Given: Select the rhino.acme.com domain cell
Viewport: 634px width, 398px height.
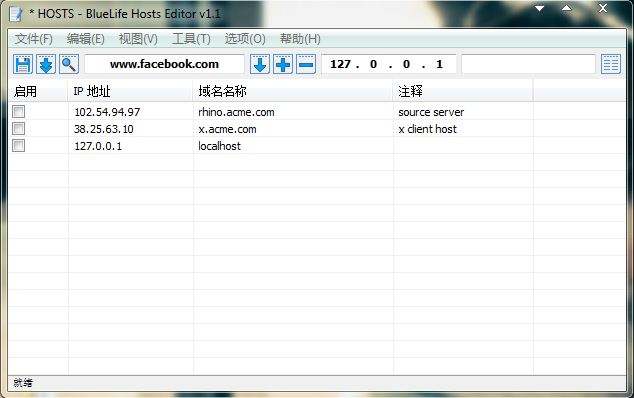Looking at the screenshot, I should point(236,112).
